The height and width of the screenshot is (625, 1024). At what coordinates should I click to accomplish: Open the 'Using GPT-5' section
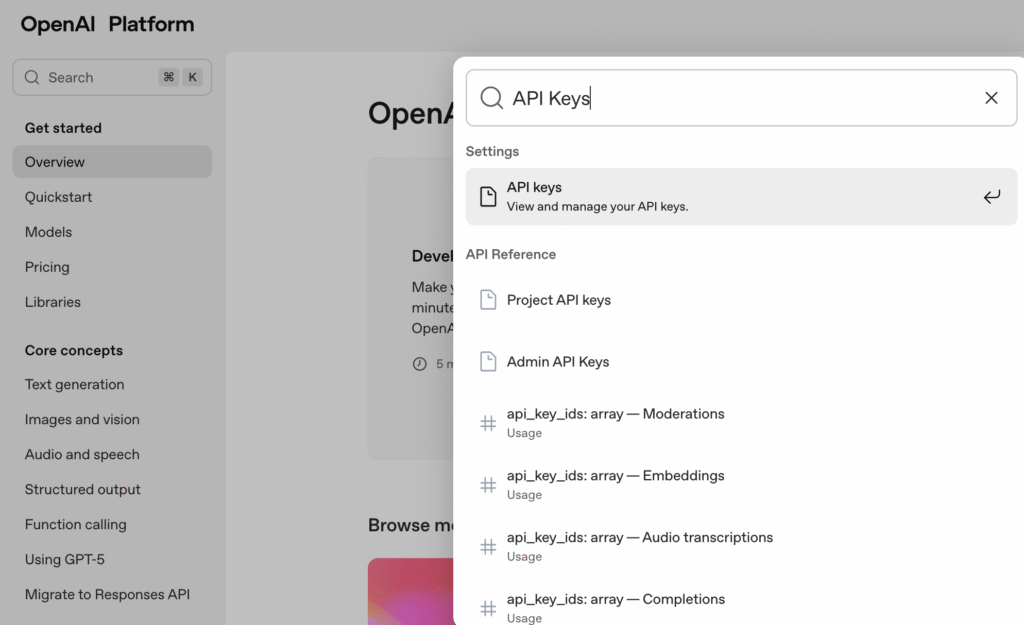point(66,559)
